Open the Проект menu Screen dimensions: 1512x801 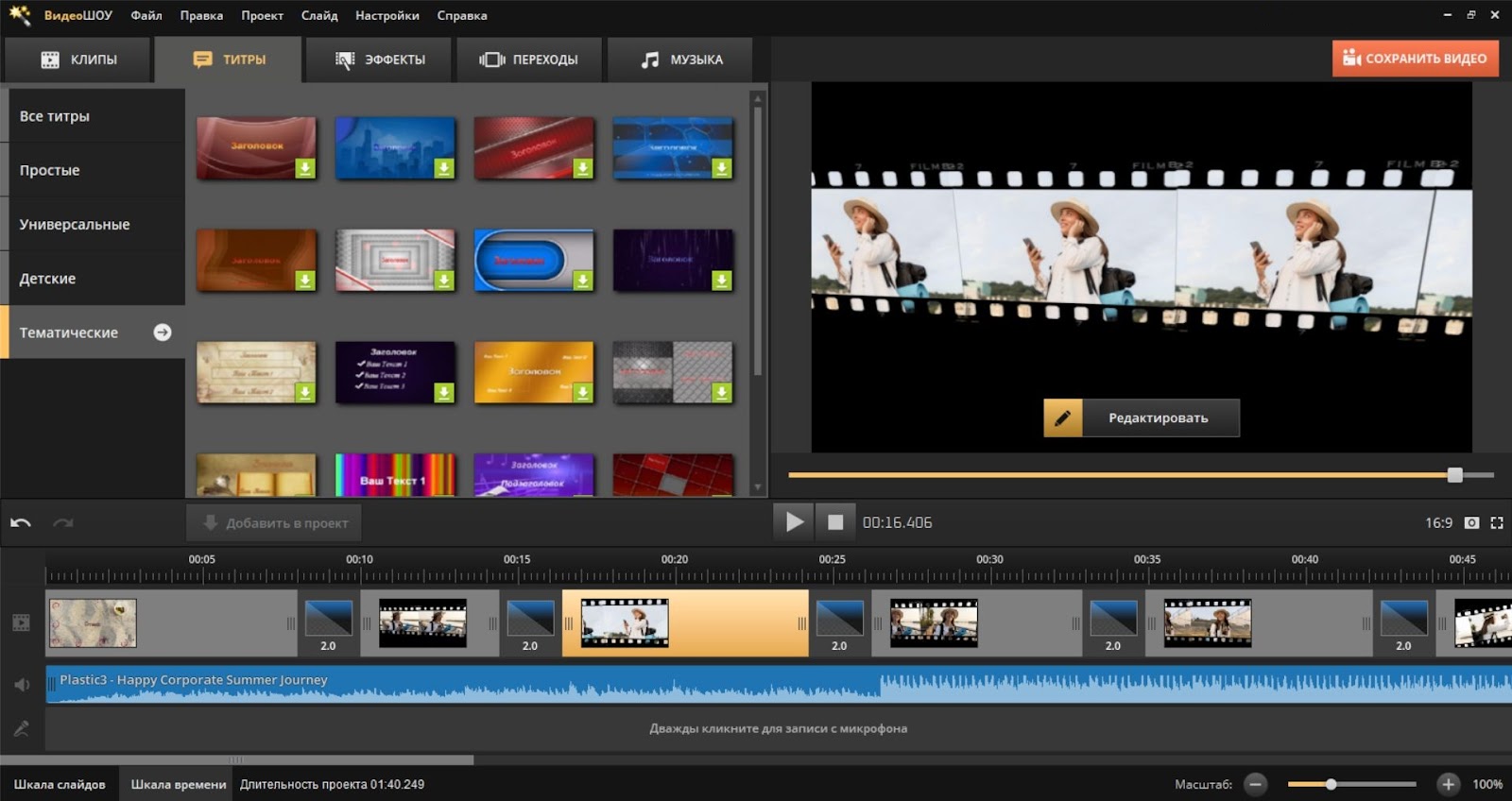(262, 15)
